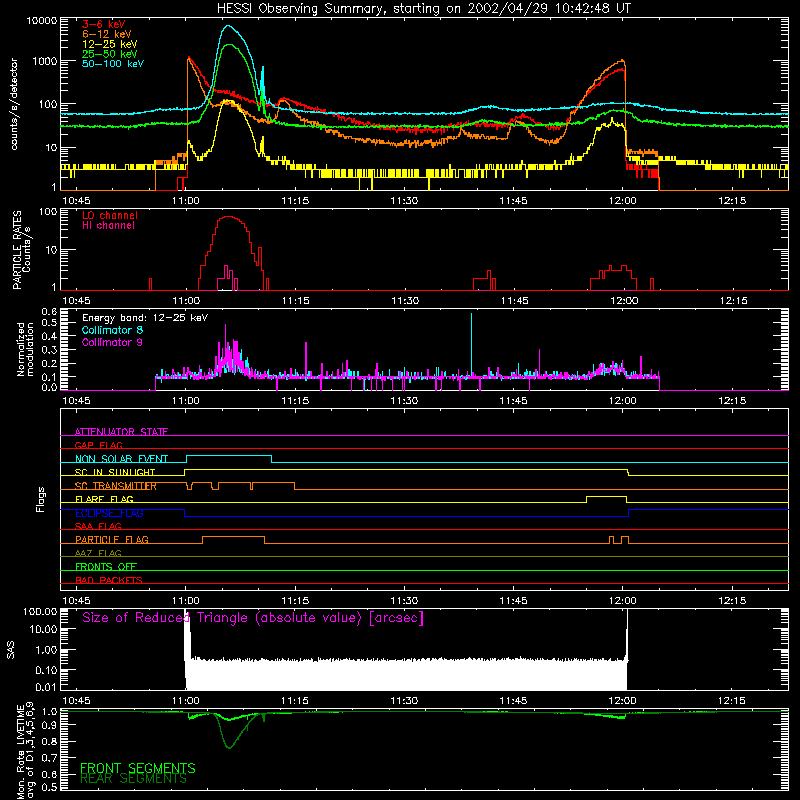Select the 1.00 tick on SAS axis
Image resolution: width=800 pixels, height=800 pixels.
(x=46, y=650)
